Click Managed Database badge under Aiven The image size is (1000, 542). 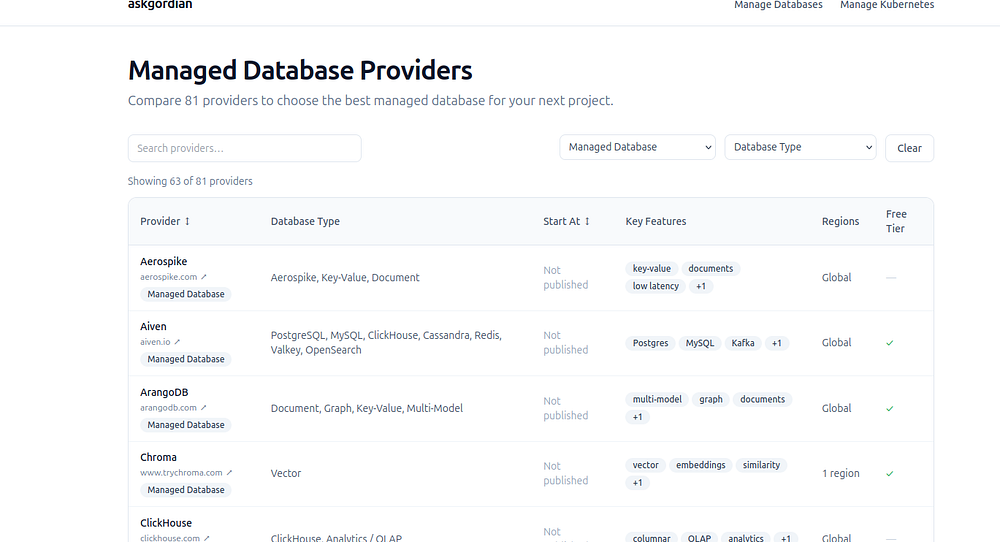186,359
